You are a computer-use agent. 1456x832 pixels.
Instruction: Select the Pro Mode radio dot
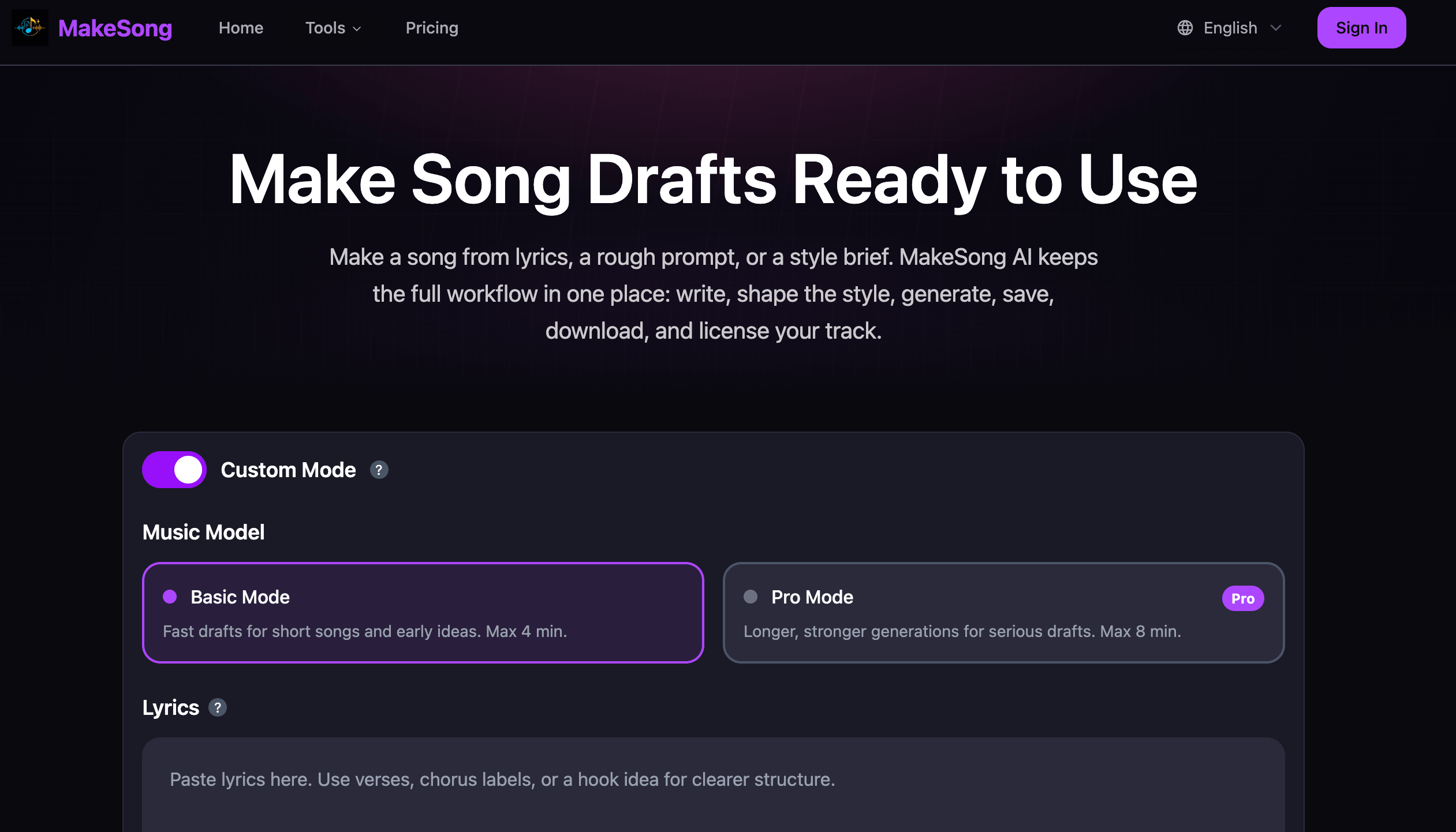751,597
